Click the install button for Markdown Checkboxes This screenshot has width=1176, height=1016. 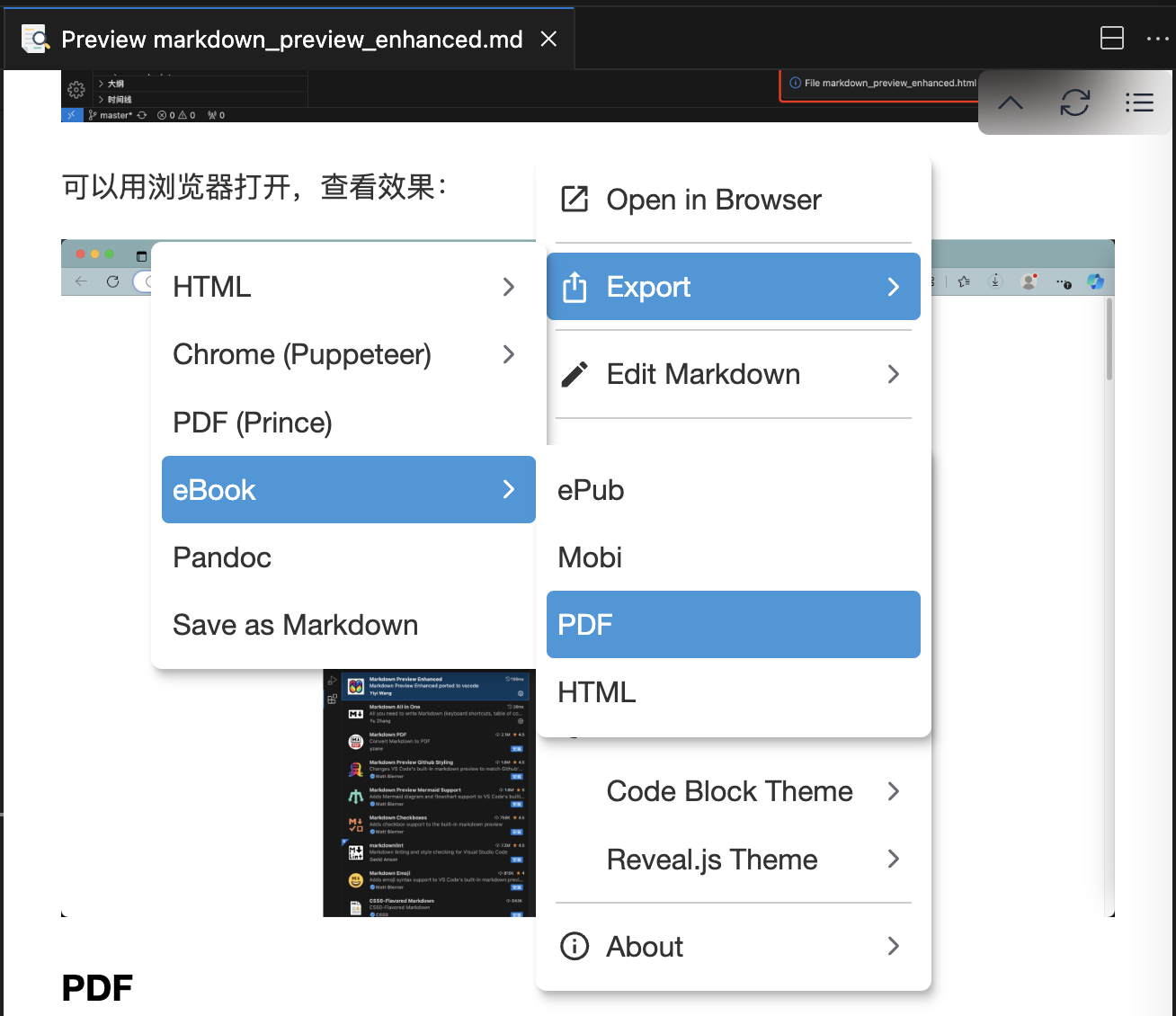pos(517,832)
